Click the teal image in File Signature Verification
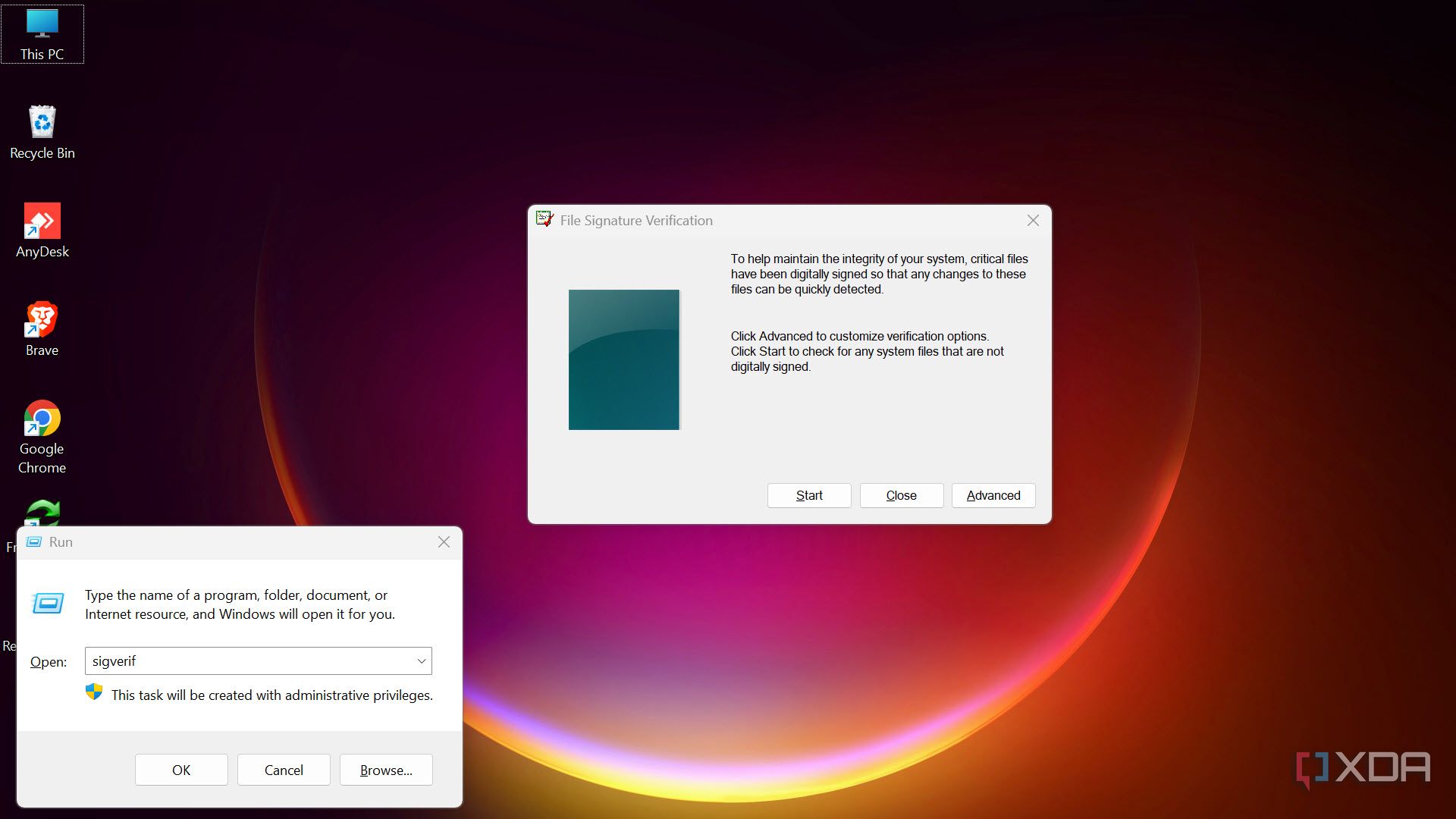The height and width of the screenshot is (819, 1456). (624, 359)
